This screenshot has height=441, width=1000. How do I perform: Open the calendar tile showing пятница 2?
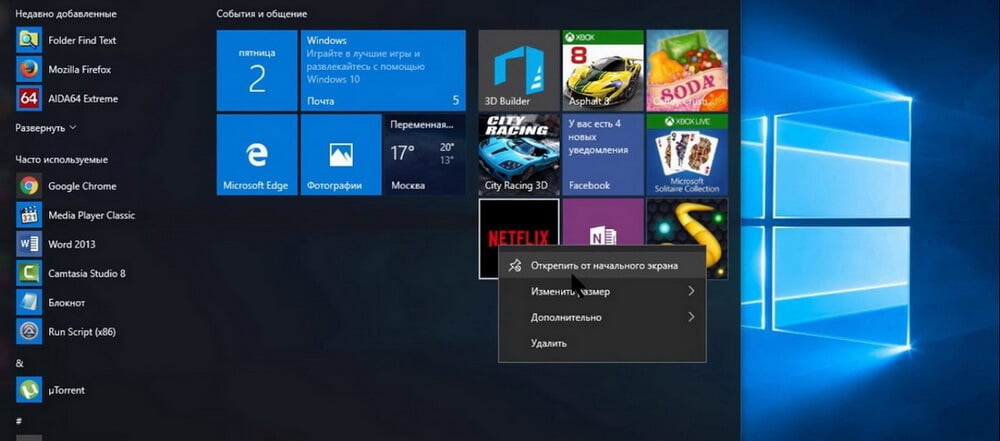tap(257, 70)
